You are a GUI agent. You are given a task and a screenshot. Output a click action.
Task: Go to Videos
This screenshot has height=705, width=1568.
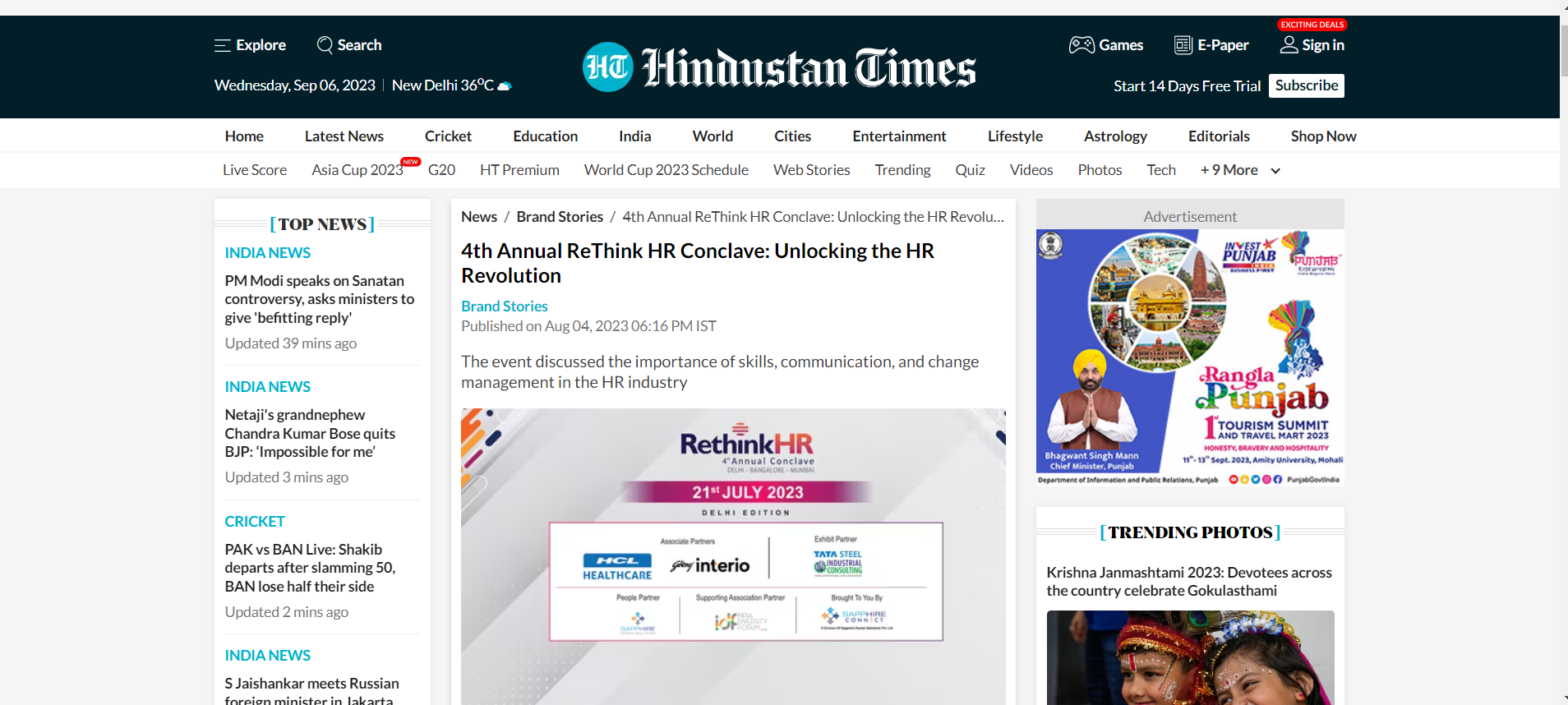1031,170
